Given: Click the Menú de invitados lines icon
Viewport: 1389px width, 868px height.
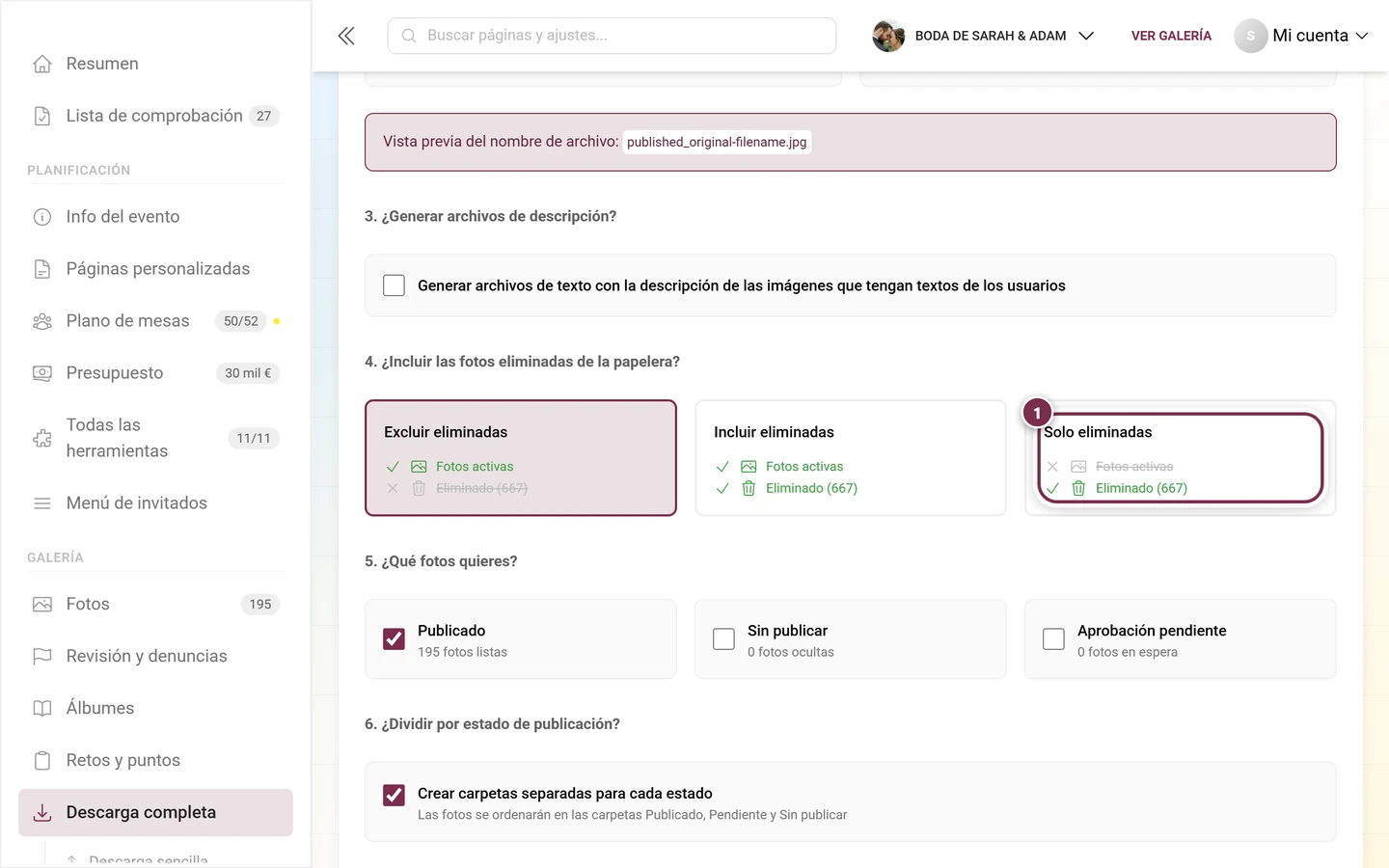Looking at the screenshot, I should pyautogui.click(x=42, y=503).
